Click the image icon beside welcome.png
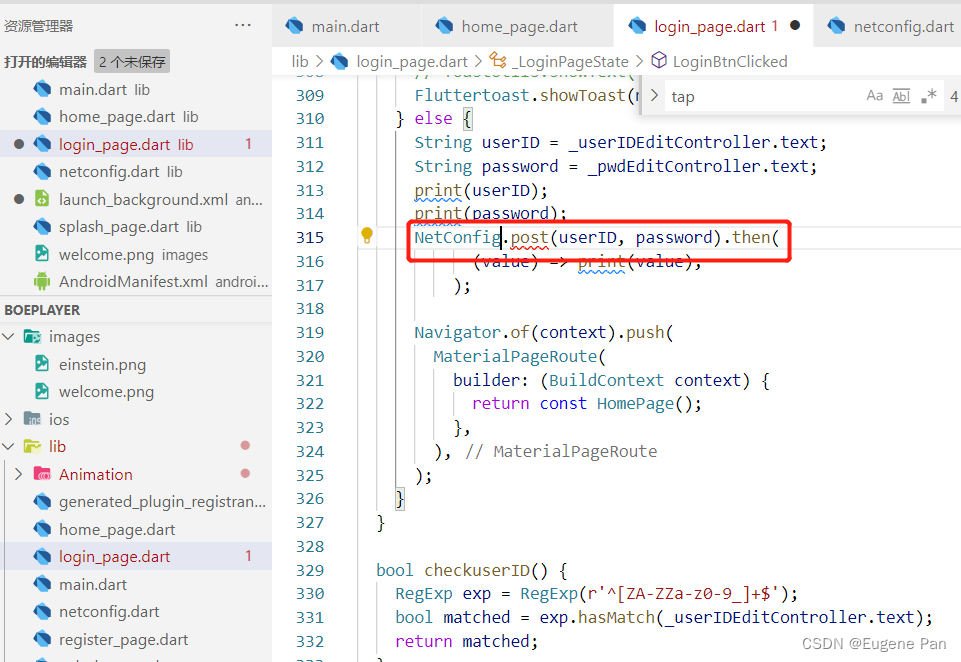The width and height of the screenshot is (961, 662). coord(42,254)
